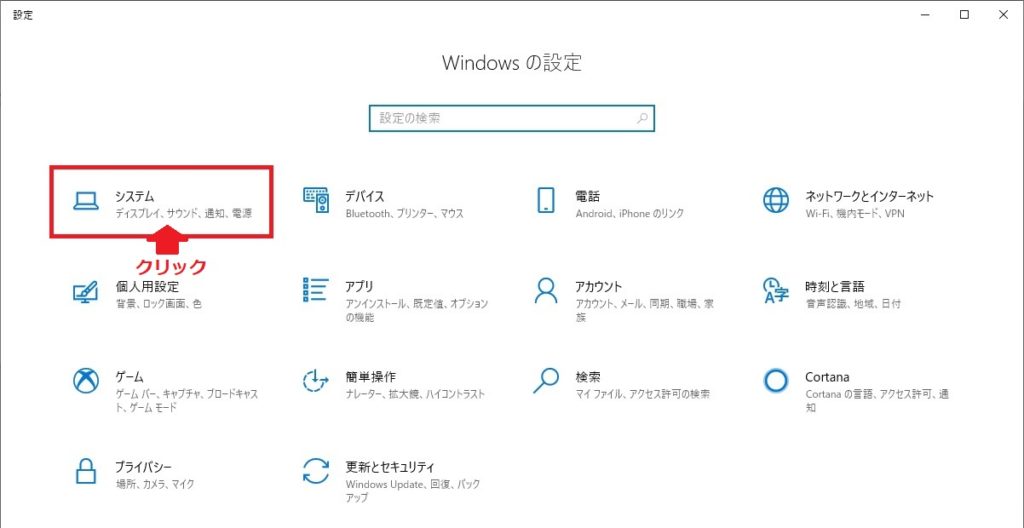Click the Windows の設定 page title
This screenshot has width=1024, height=528.
tap(511, 63)
